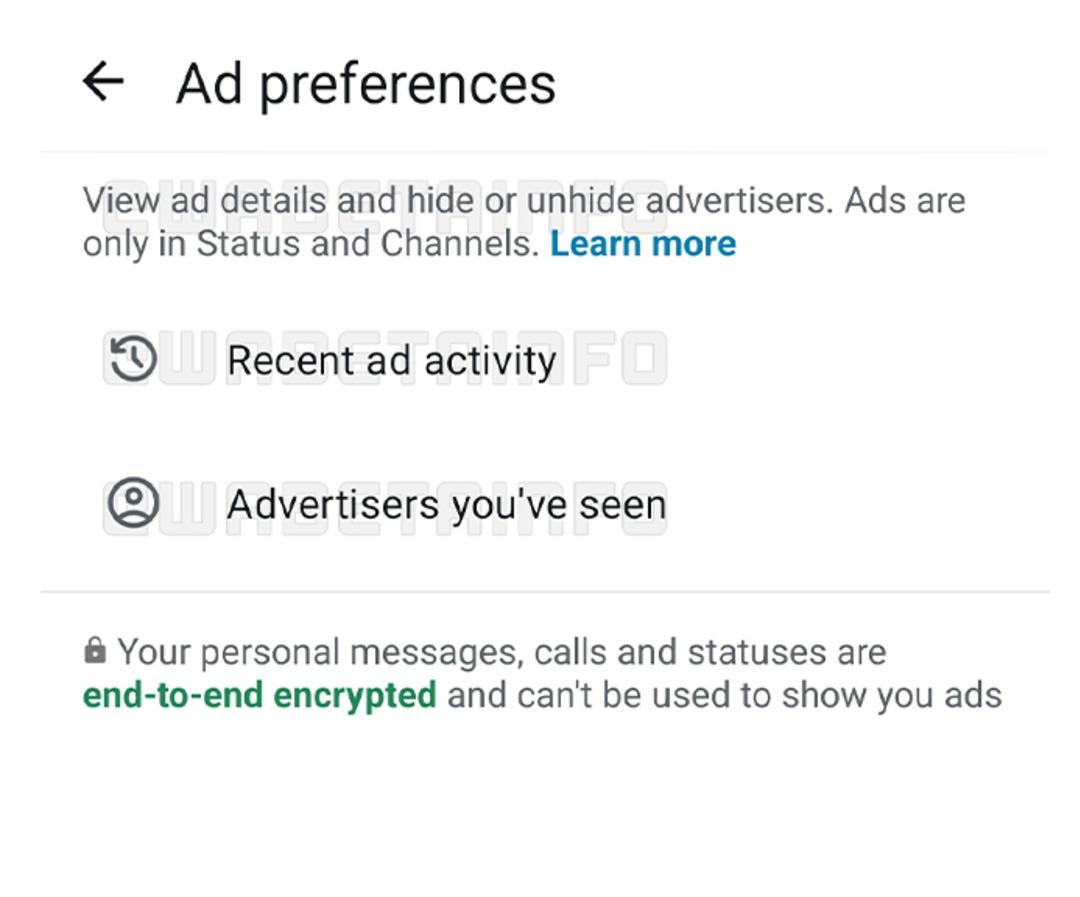Open Recent ad activity
The height and width of the screenshot is (897, 1080).
391,360
